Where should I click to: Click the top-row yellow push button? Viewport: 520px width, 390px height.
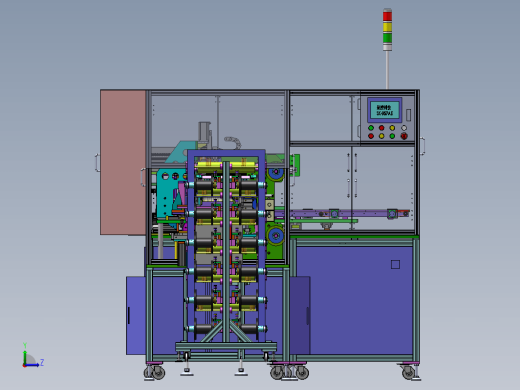click(392, 128)
